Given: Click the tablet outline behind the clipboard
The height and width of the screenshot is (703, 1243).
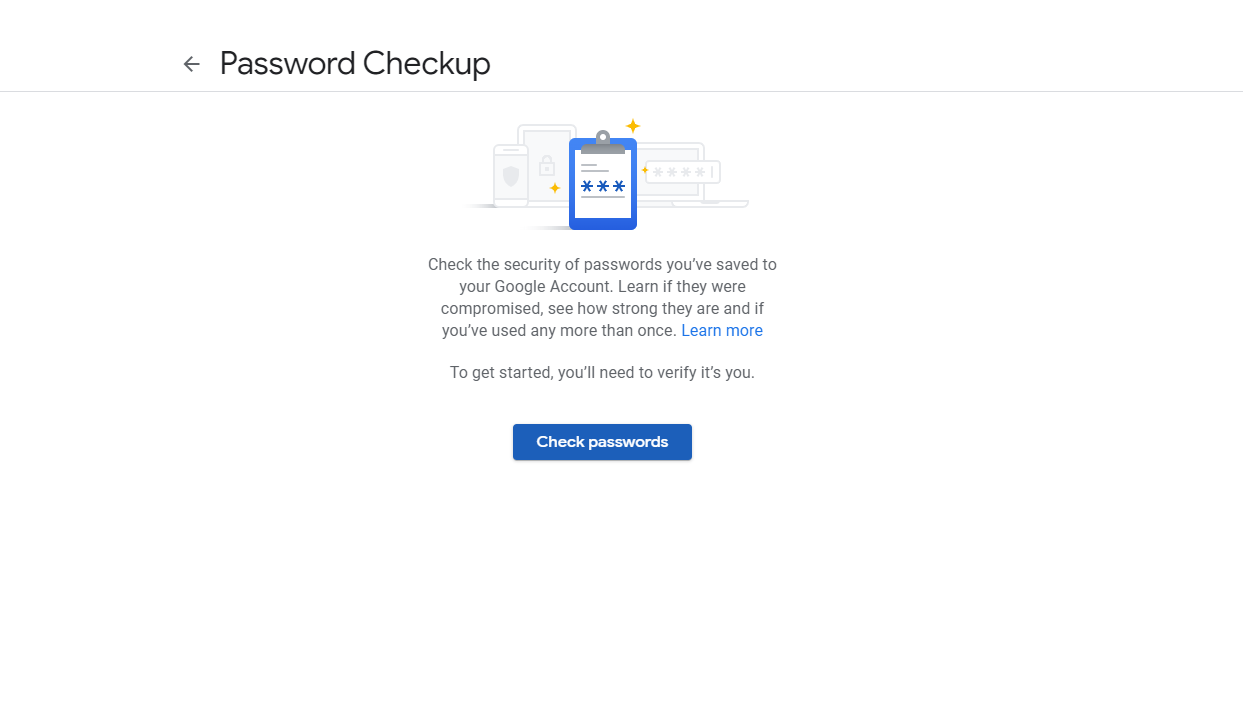Looking at the screenshot, I should point(547,136).
